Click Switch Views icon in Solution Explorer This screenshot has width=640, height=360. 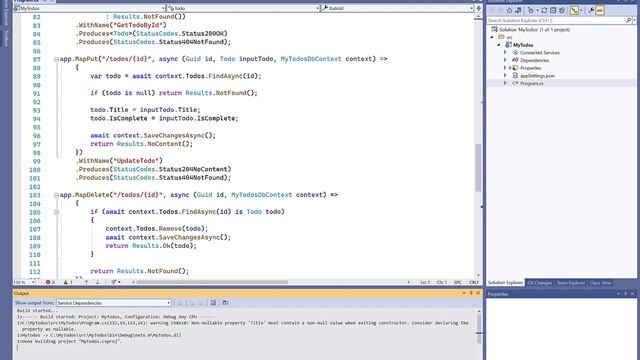pyautogui.click(x=518, y=10)
